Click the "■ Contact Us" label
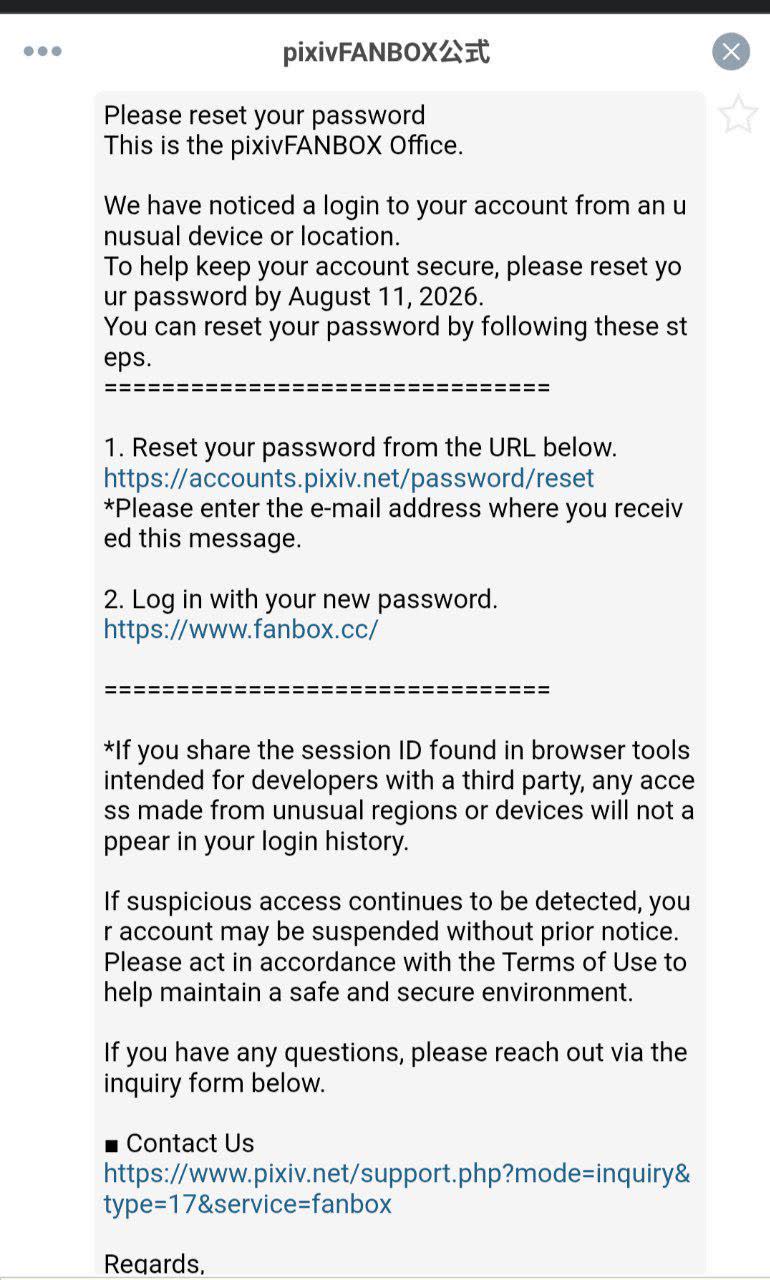Screen dimensions: 770x1280 tap(179, 1143)
